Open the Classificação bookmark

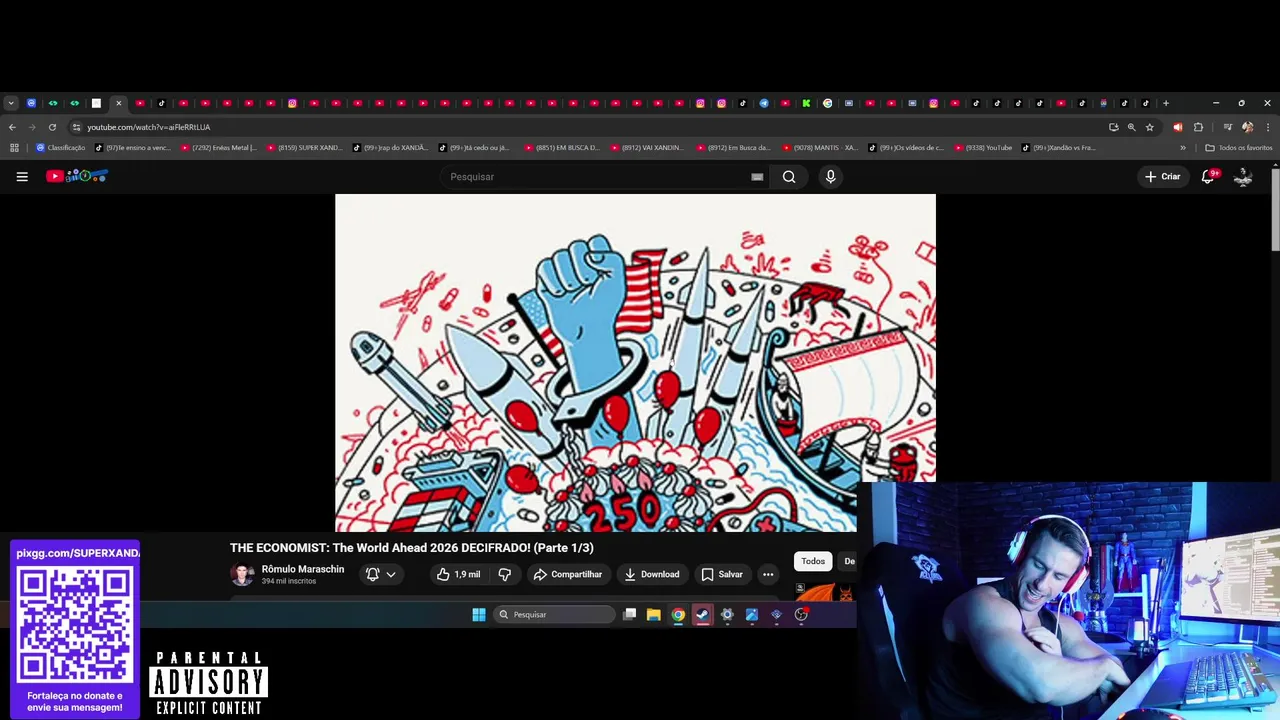click(x=61, y=148)
